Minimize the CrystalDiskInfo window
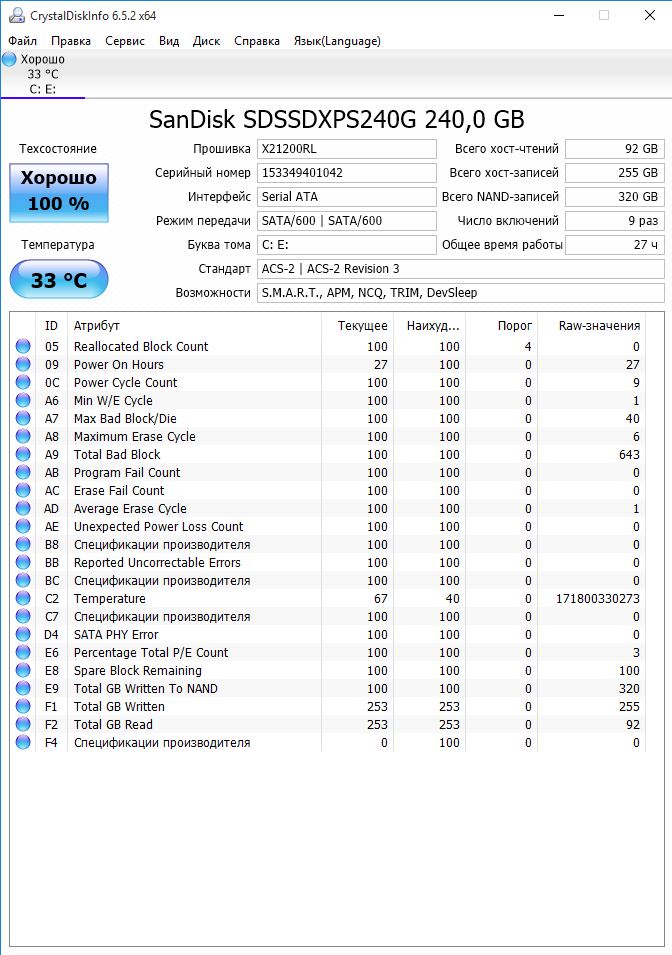Image resolution: width=672 pixels, height=955 pixels. pos(559,15)
